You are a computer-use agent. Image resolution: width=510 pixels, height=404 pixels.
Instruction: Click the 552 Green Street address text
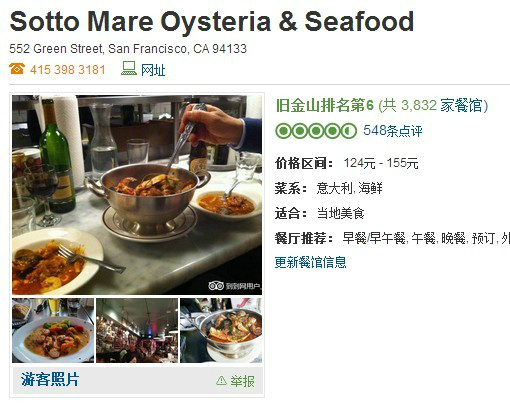[128, 49]
